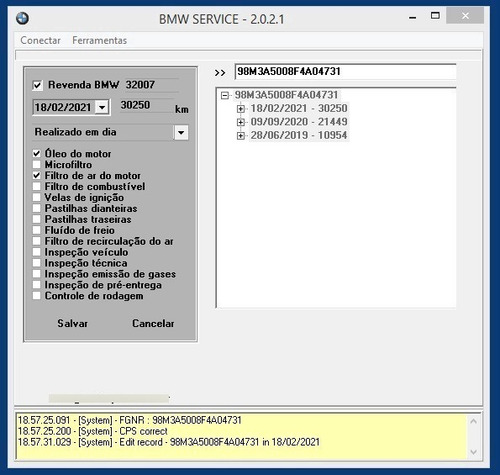The image size is (500, 475).
Task: Check Inspeção de pré-entrega
Action: point(36,285)
